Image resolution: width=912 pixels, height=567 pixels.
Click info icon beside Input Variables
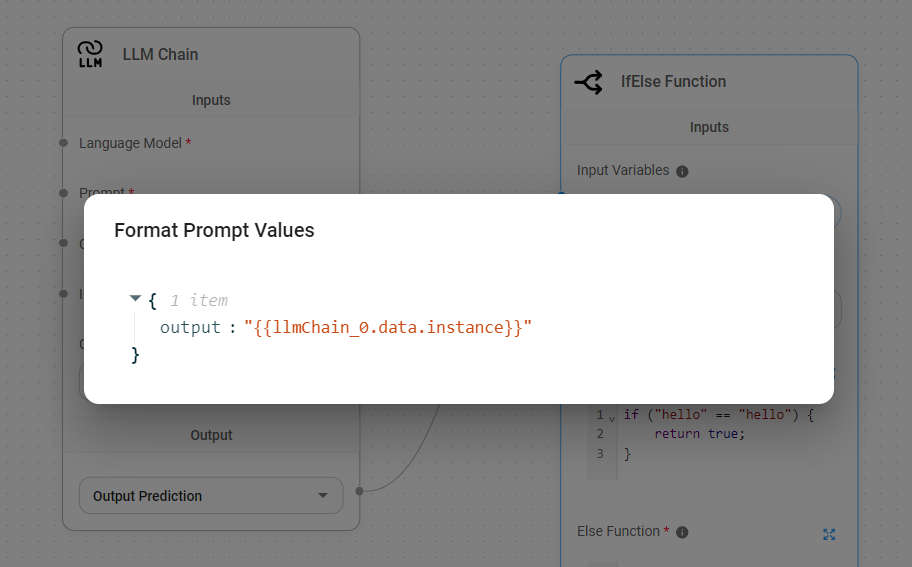(x=682, y=171)
